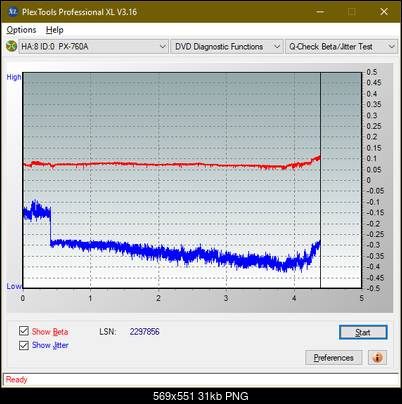Click the Low jitter axis label
The image size is (402, 404).
click(14, 286)
